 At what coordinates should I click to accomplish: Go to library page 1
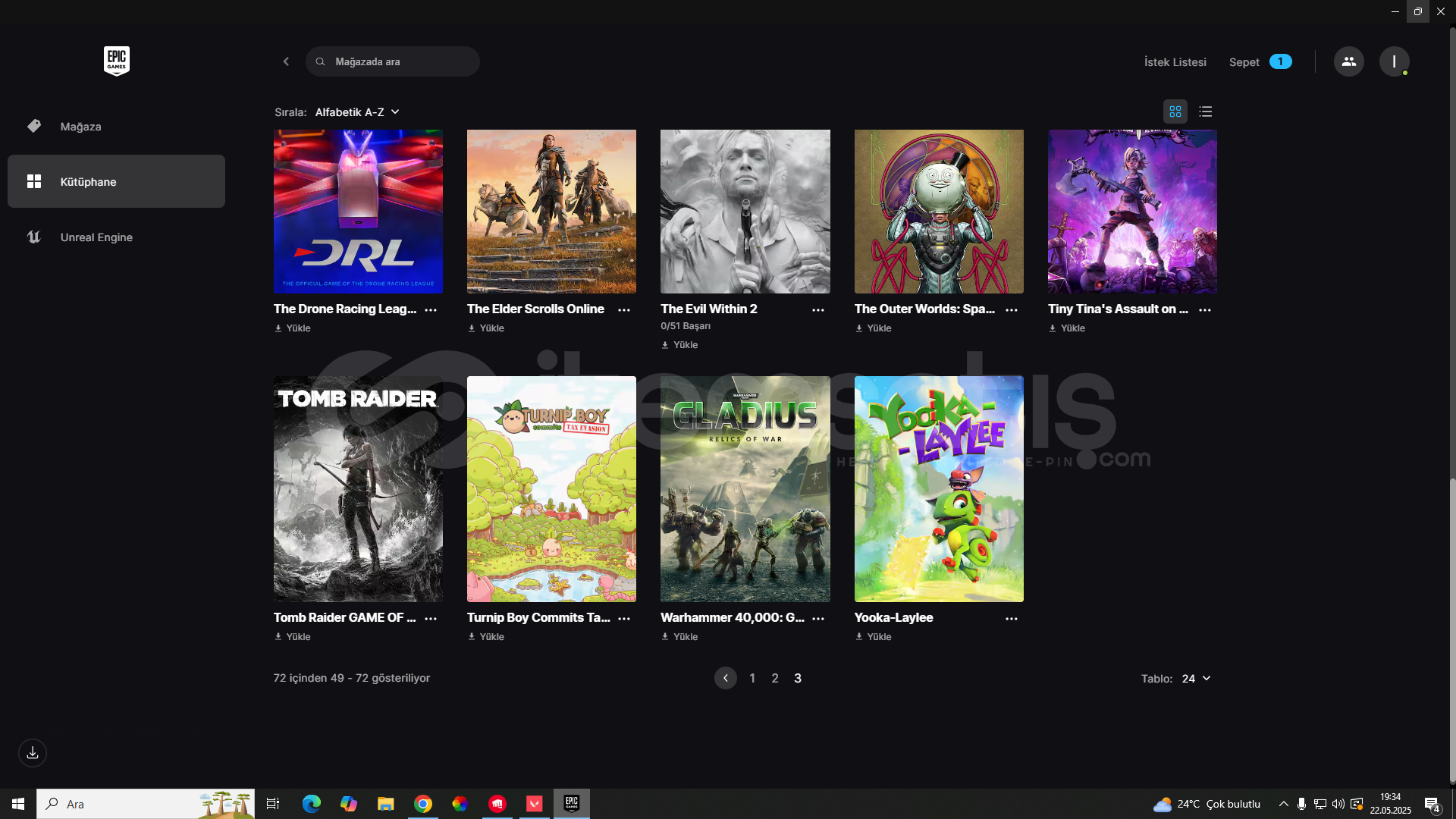[x=752, y=678]
